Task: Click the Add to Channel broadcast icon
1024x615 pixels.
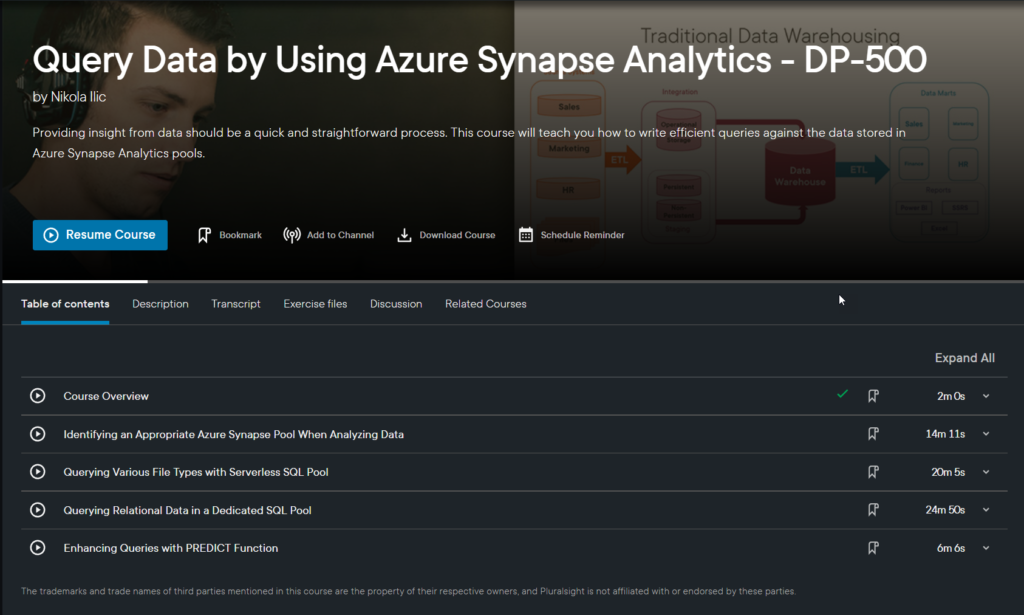Action: pos(291,235)
